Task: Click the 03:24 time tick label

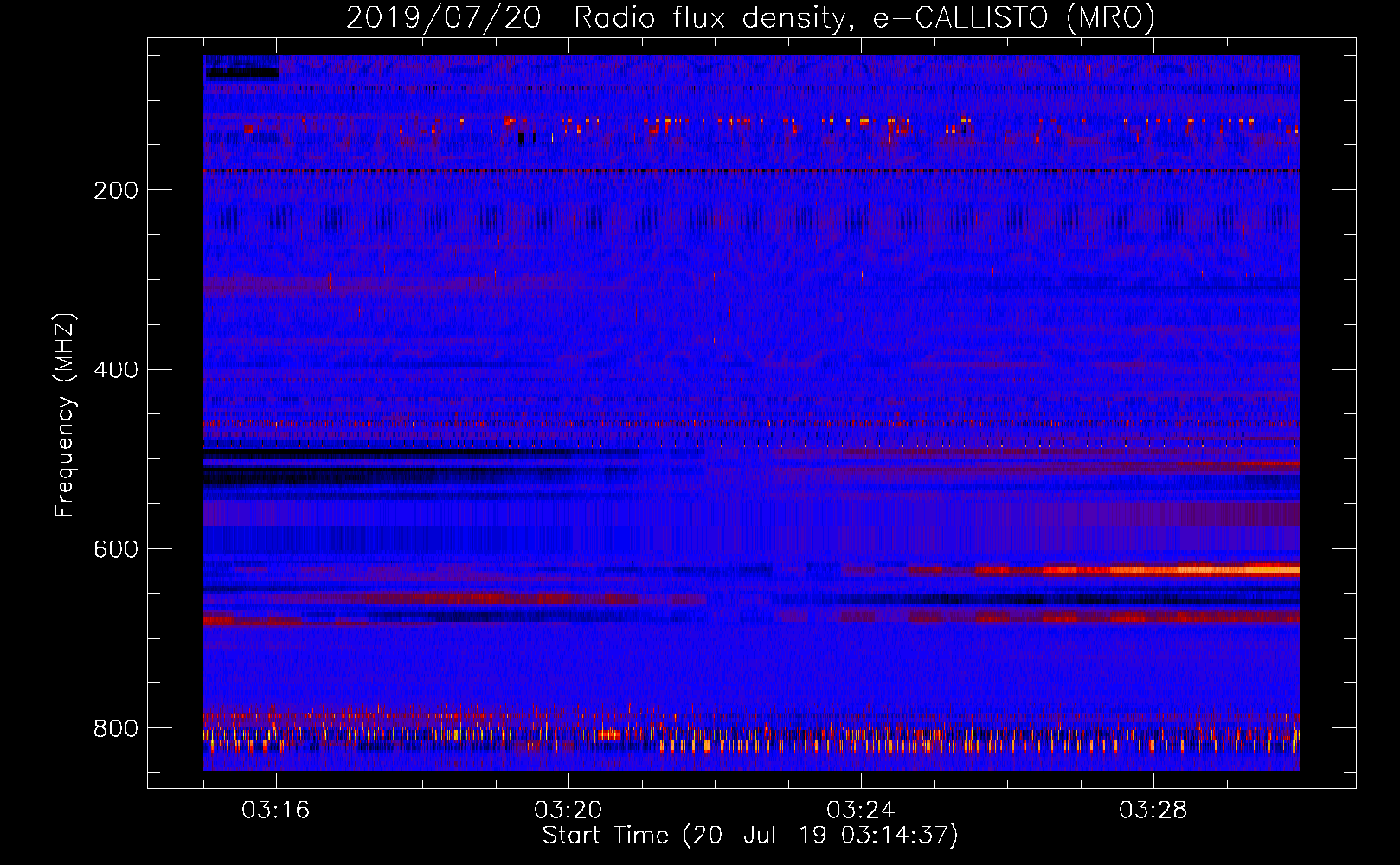Action: (x=860, y=811)
